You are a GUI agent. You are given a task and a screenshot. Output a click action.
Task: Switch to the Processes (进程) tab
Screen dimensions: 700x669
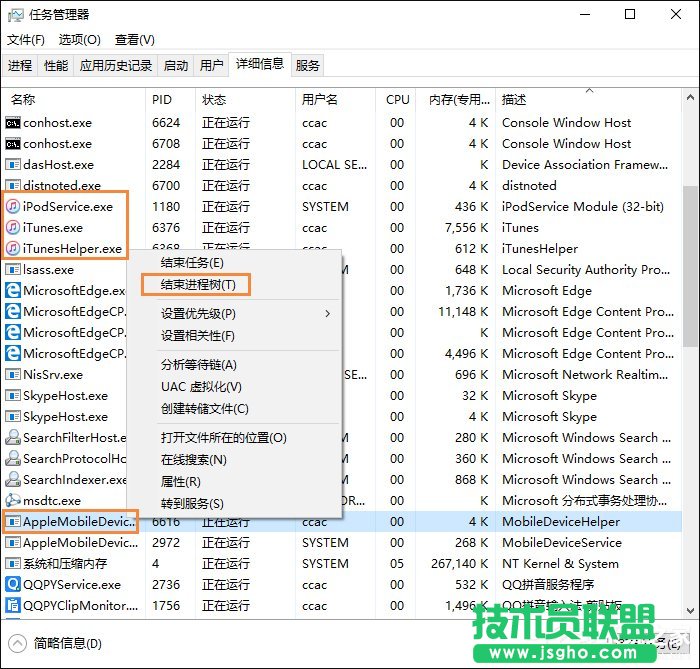click(20, 66)
